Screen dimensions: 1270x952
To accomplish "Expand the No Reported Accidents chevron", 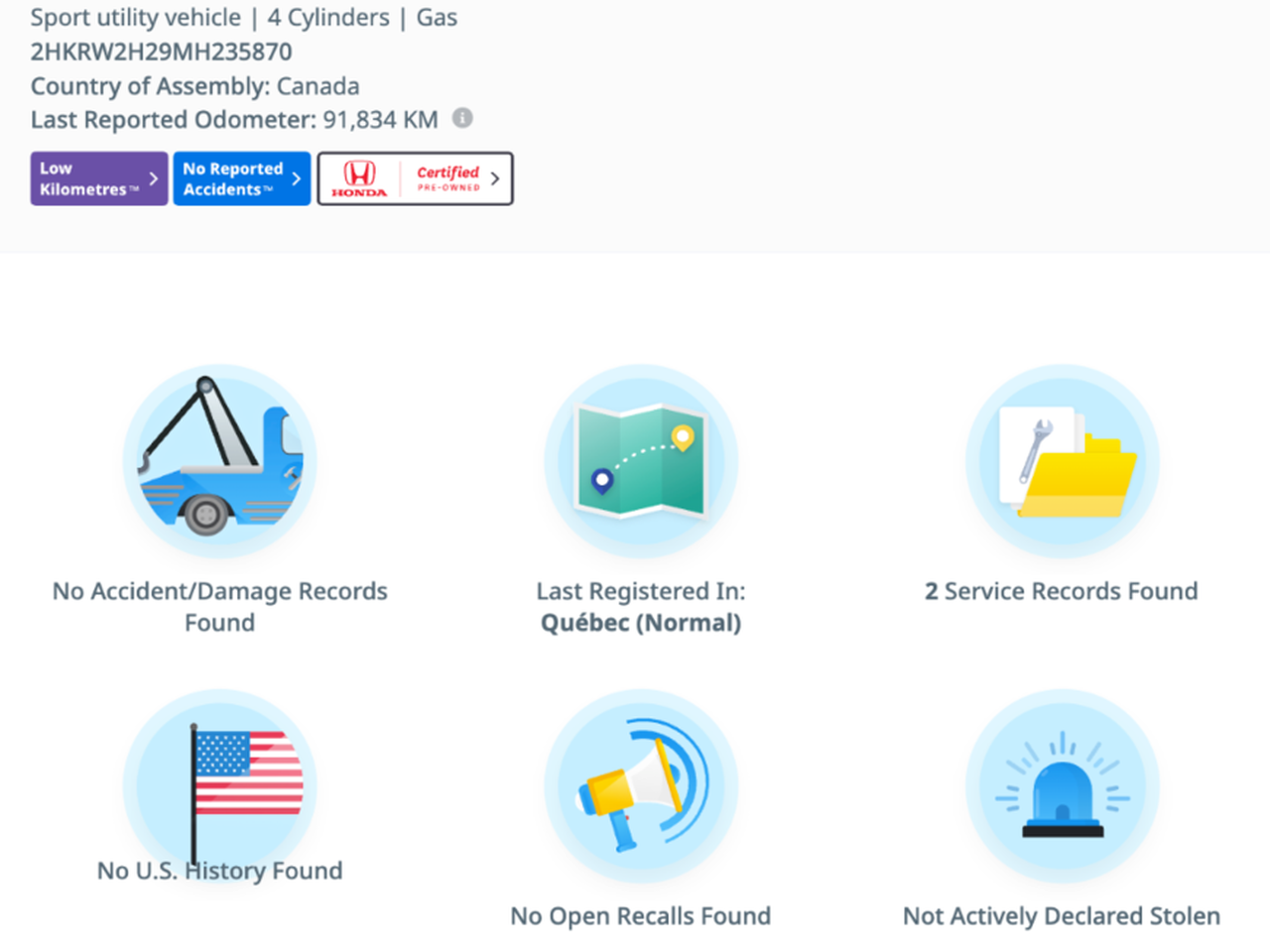I will [x=297, y=178].
